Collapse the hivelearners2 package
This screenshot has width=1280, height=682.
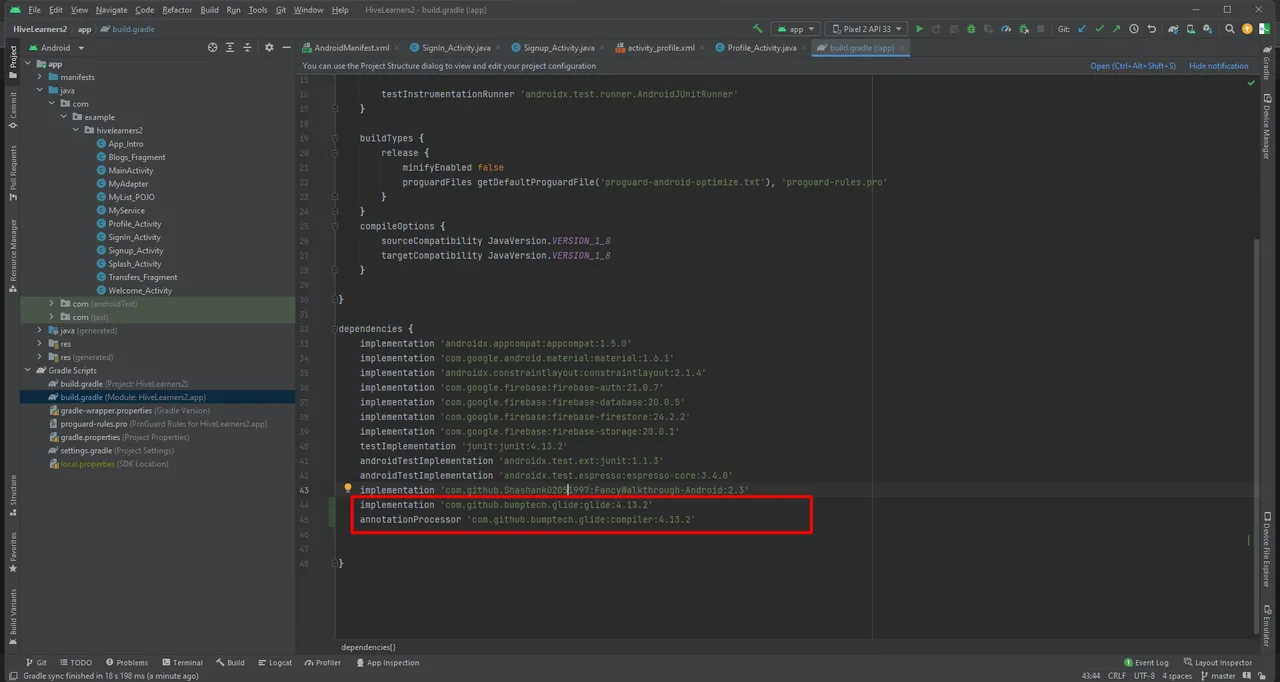coord(76,130)
